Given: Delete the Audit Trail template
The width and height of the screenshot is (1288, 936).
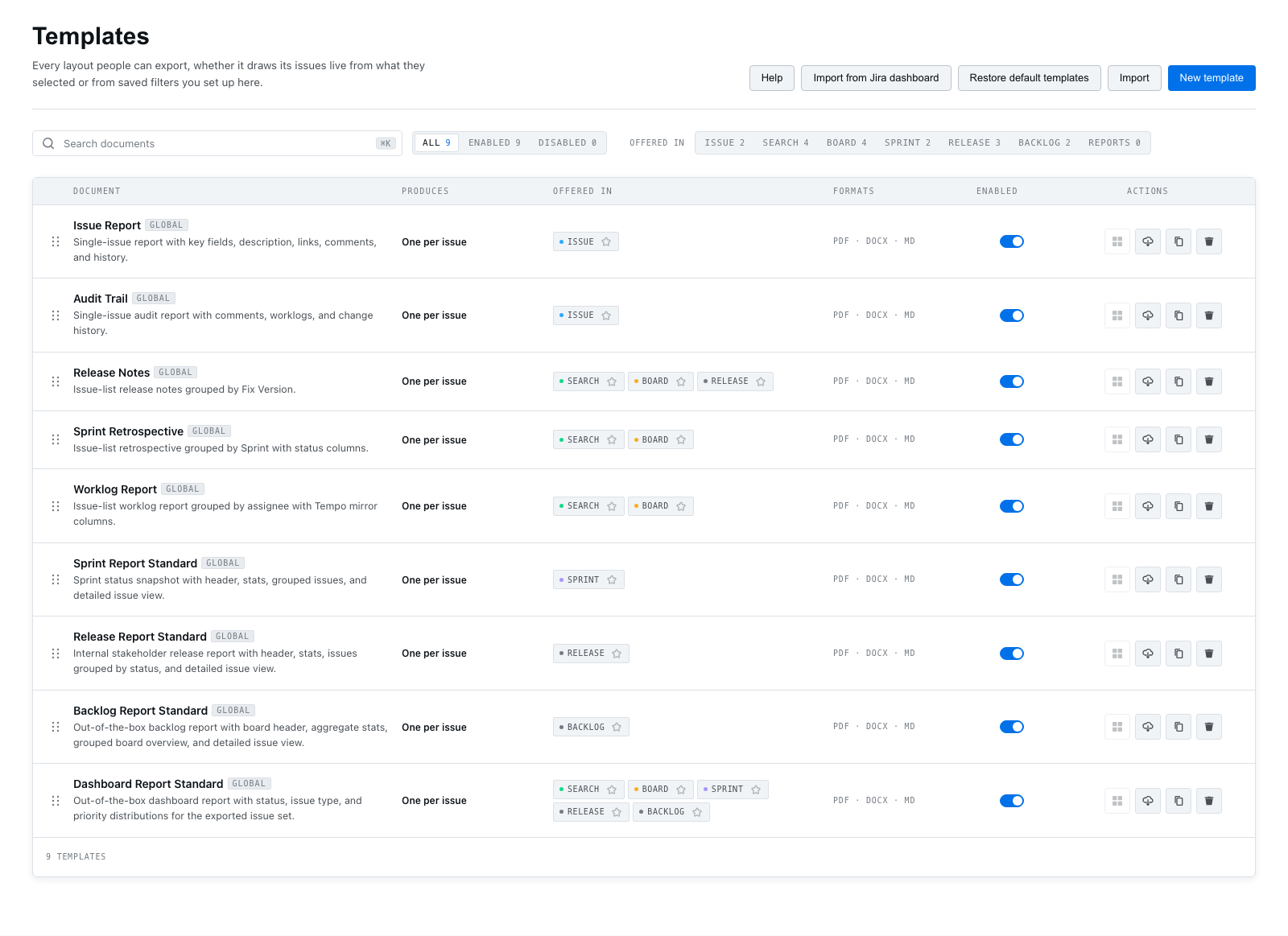Looking at the screenshot, I should click(1208, 315).
